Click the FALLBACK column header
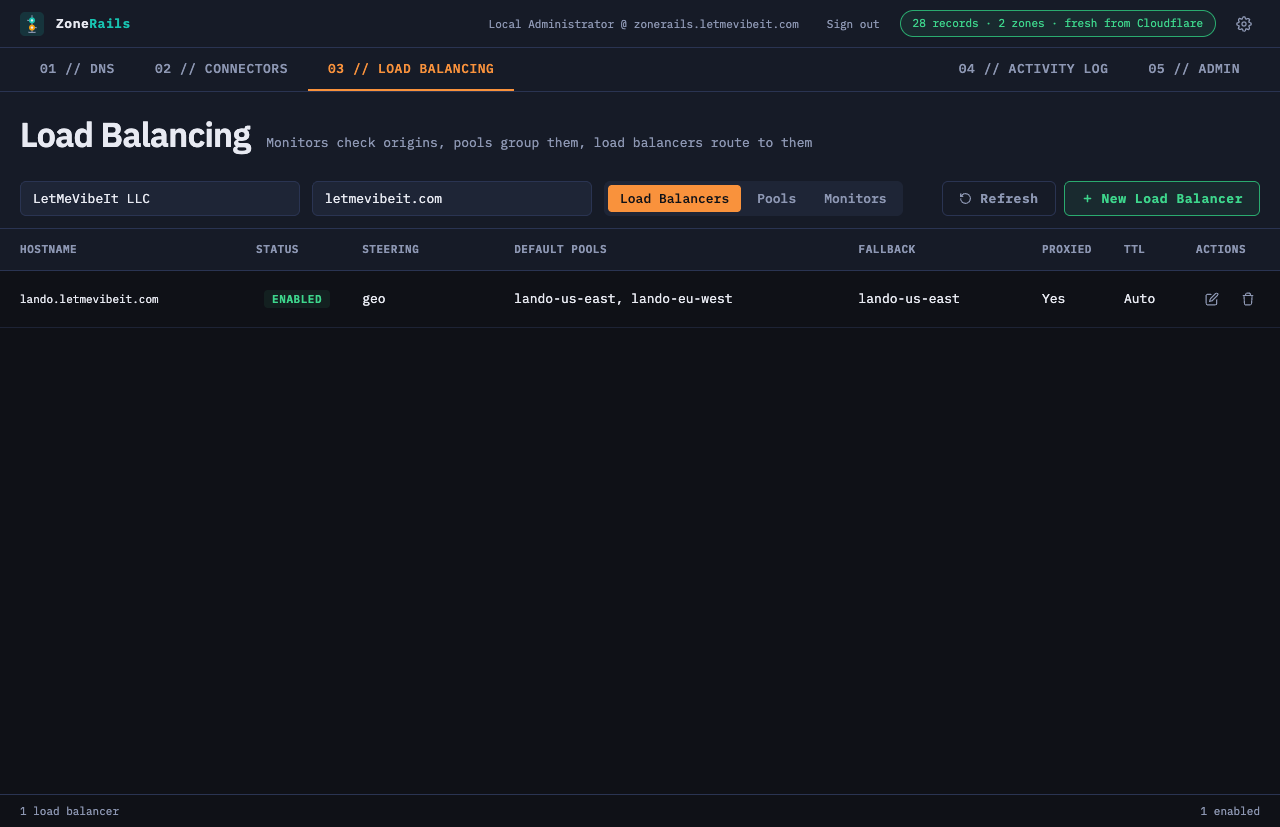The height and width of the screenshot is (827, 1280). click(887, 249)
